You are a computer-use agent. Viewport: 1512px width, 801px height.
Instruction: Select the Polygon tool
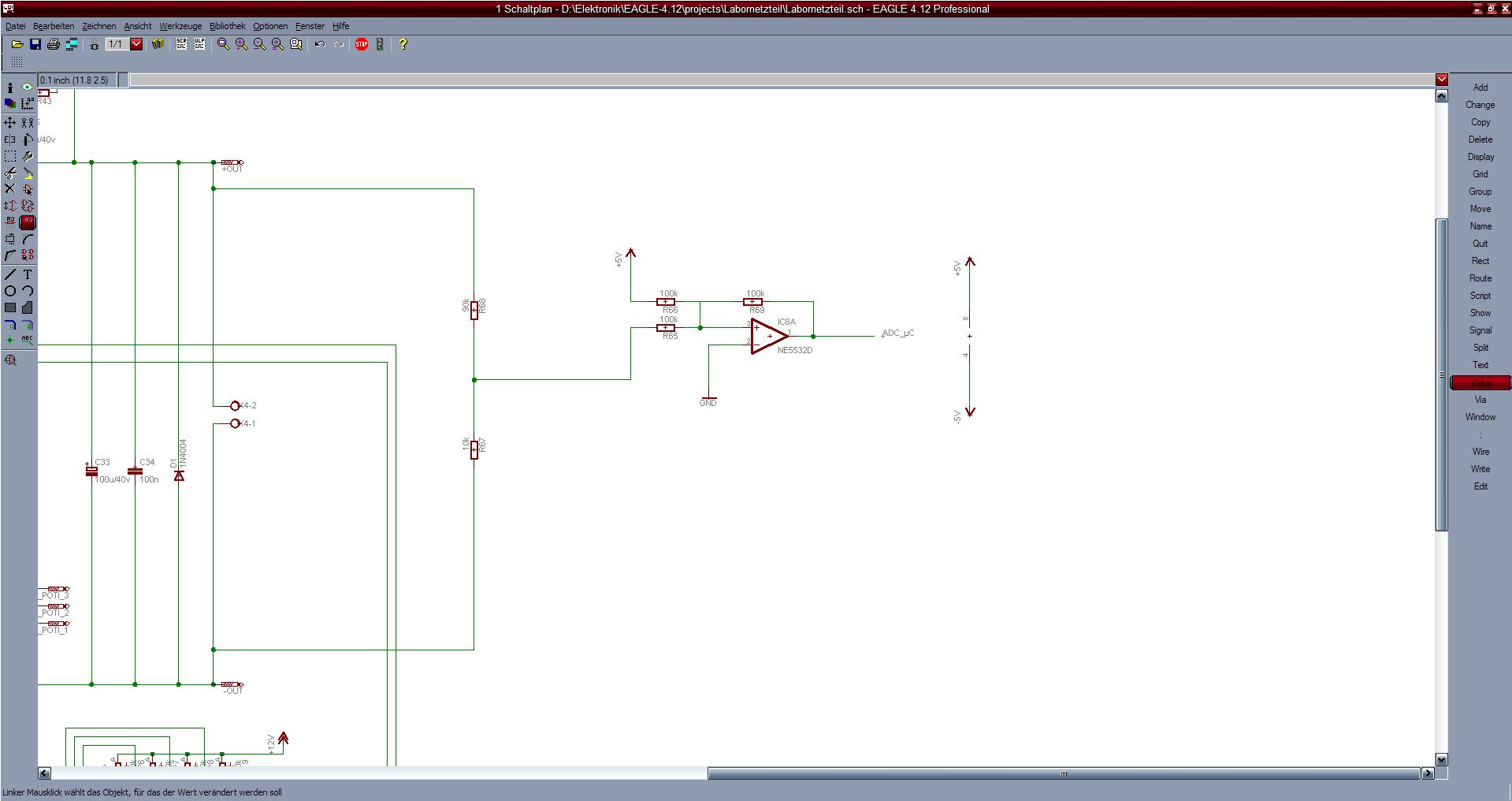(28, 307)
